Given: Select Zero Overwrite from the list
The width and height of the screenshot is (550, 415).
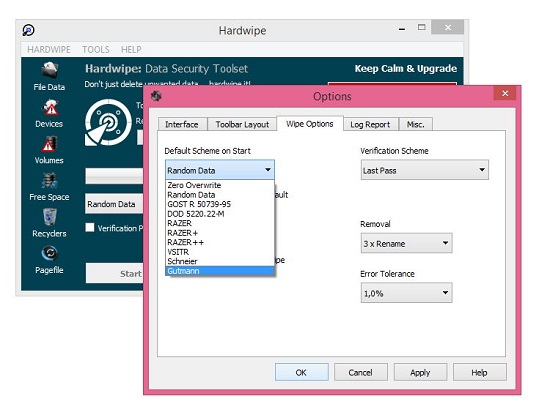Looking at the screenshot, I should tap(220, 185).
